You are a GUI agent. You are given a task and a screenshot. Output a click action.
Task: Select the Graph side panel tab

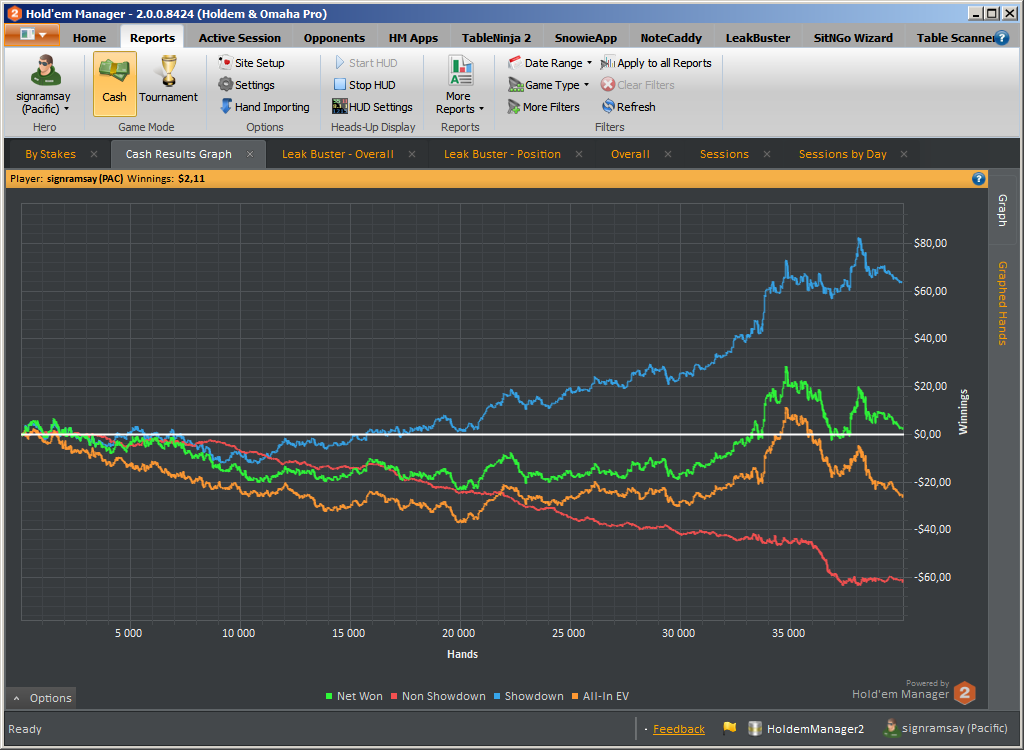1002,210
